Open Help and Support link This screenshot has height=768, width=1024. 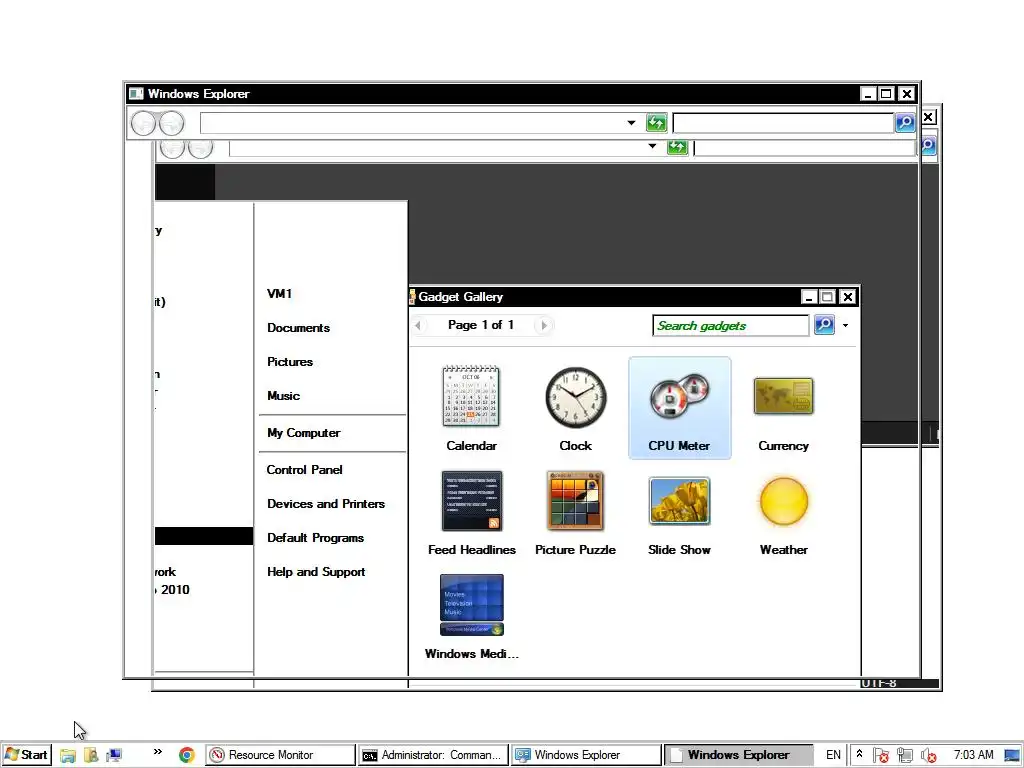tap(316, 572)
